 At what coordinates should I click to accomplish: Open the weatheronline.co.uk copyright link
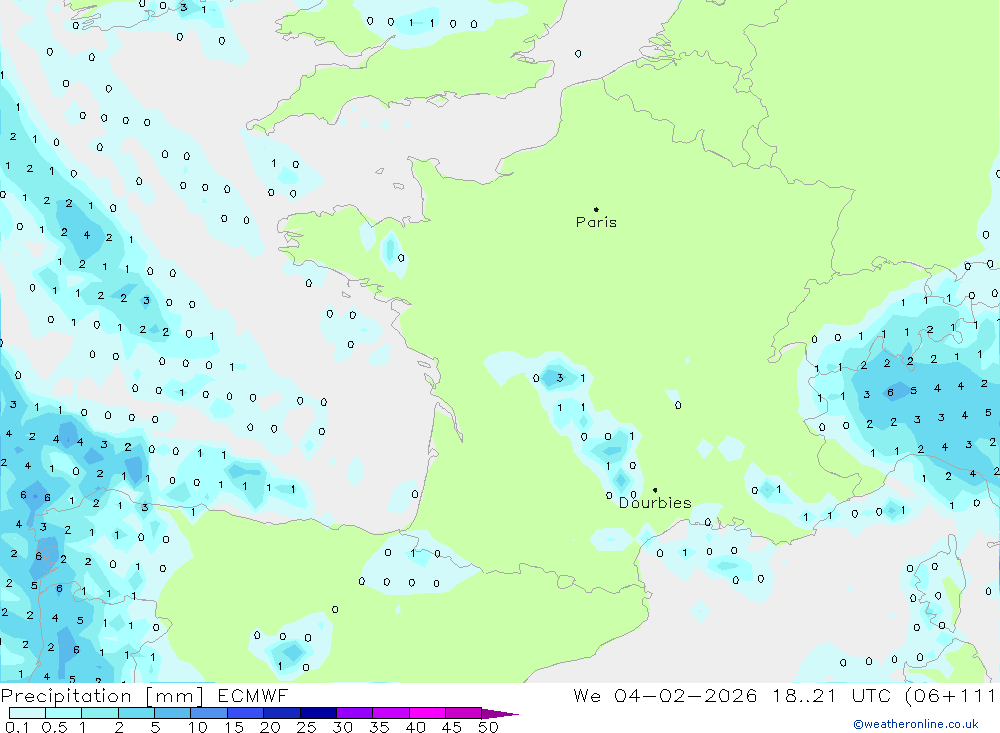pyautogui.click(x=915, y=724)
